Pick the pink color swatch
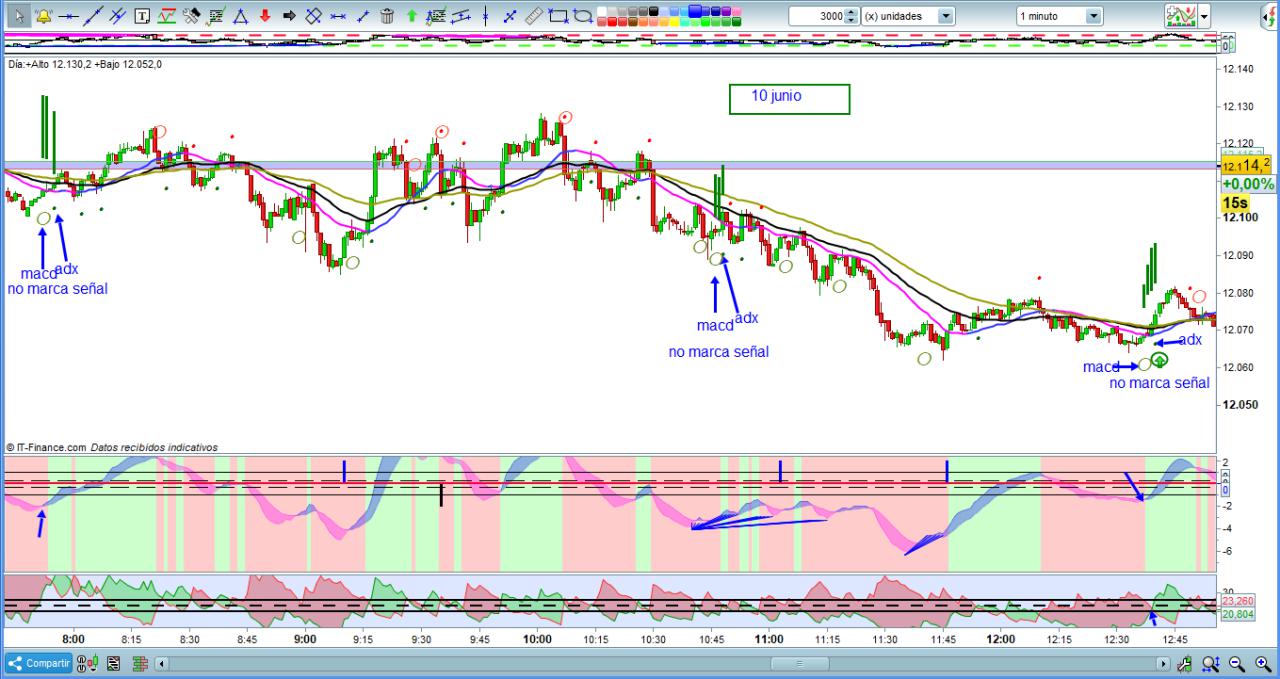The height and width of the screenshot is (679, 1280). (736, 11)
